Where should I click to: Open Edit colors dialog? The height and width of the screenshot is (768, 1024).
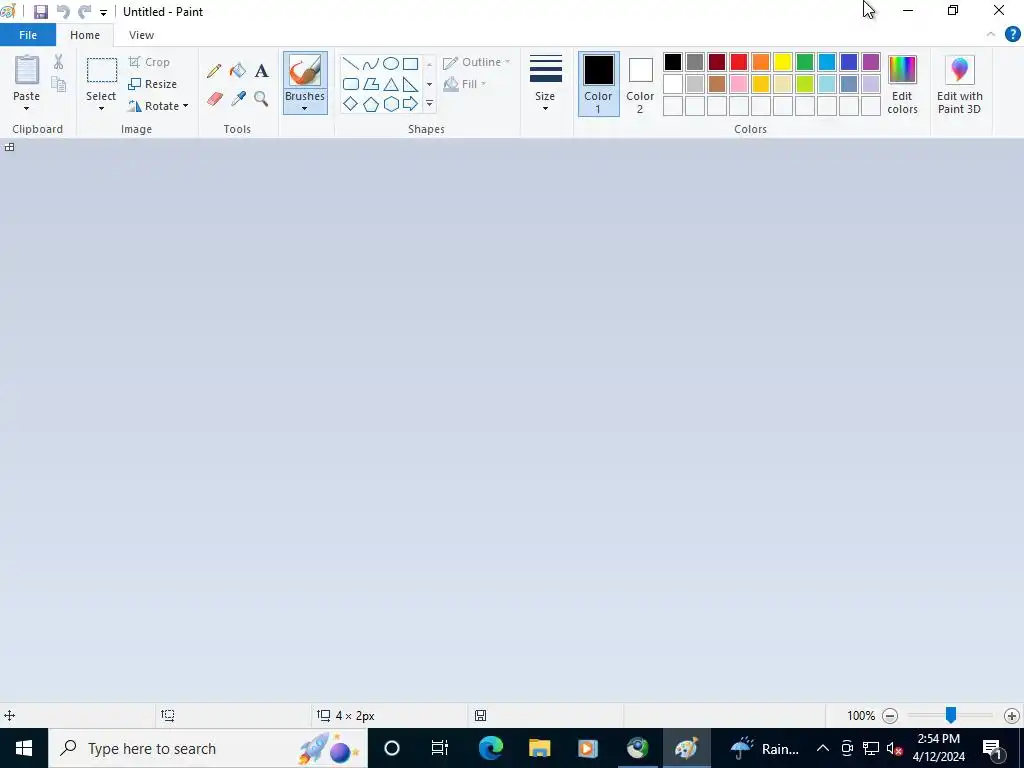(902, 84)
